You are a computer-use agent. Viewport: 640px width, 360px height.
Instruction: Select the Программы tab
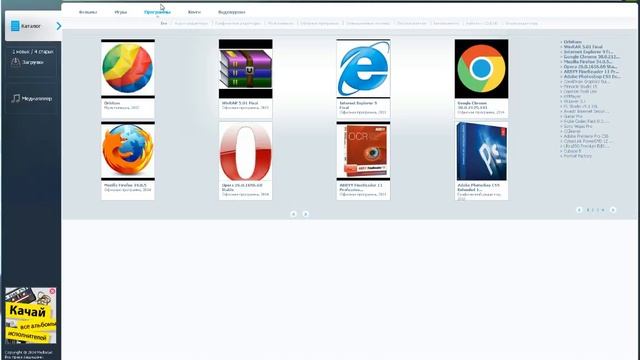click(157, 12)
